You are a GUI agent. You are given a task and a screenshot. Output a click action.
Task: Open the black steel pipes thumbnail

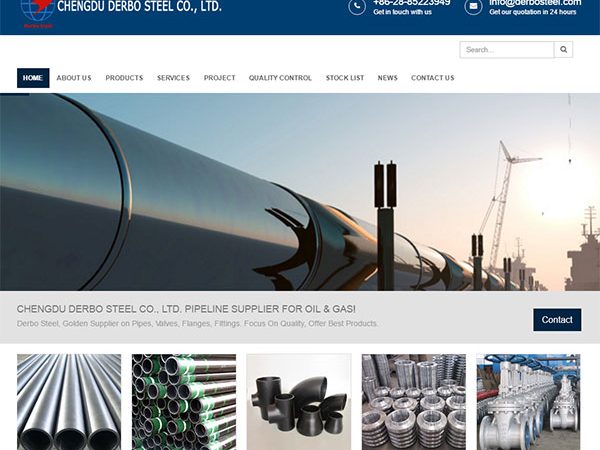69,402
